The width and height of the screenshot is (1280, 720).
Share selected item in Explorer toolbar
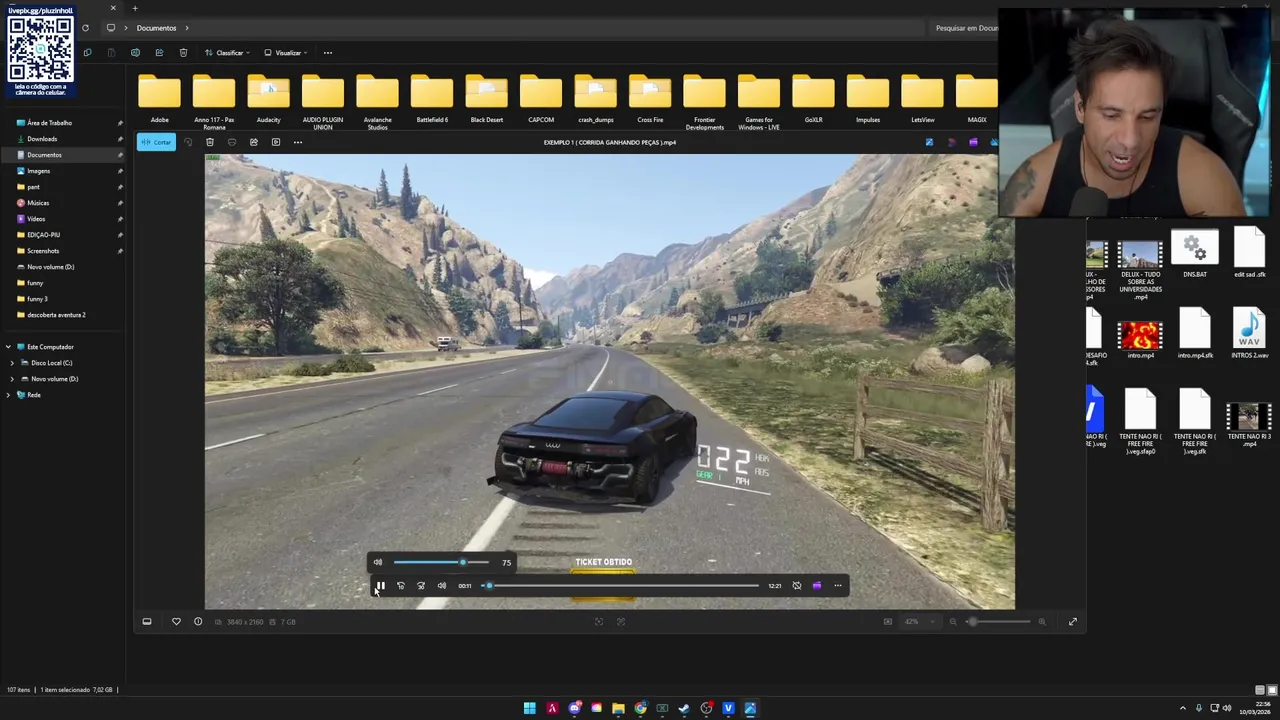click(x=159, y=52)
